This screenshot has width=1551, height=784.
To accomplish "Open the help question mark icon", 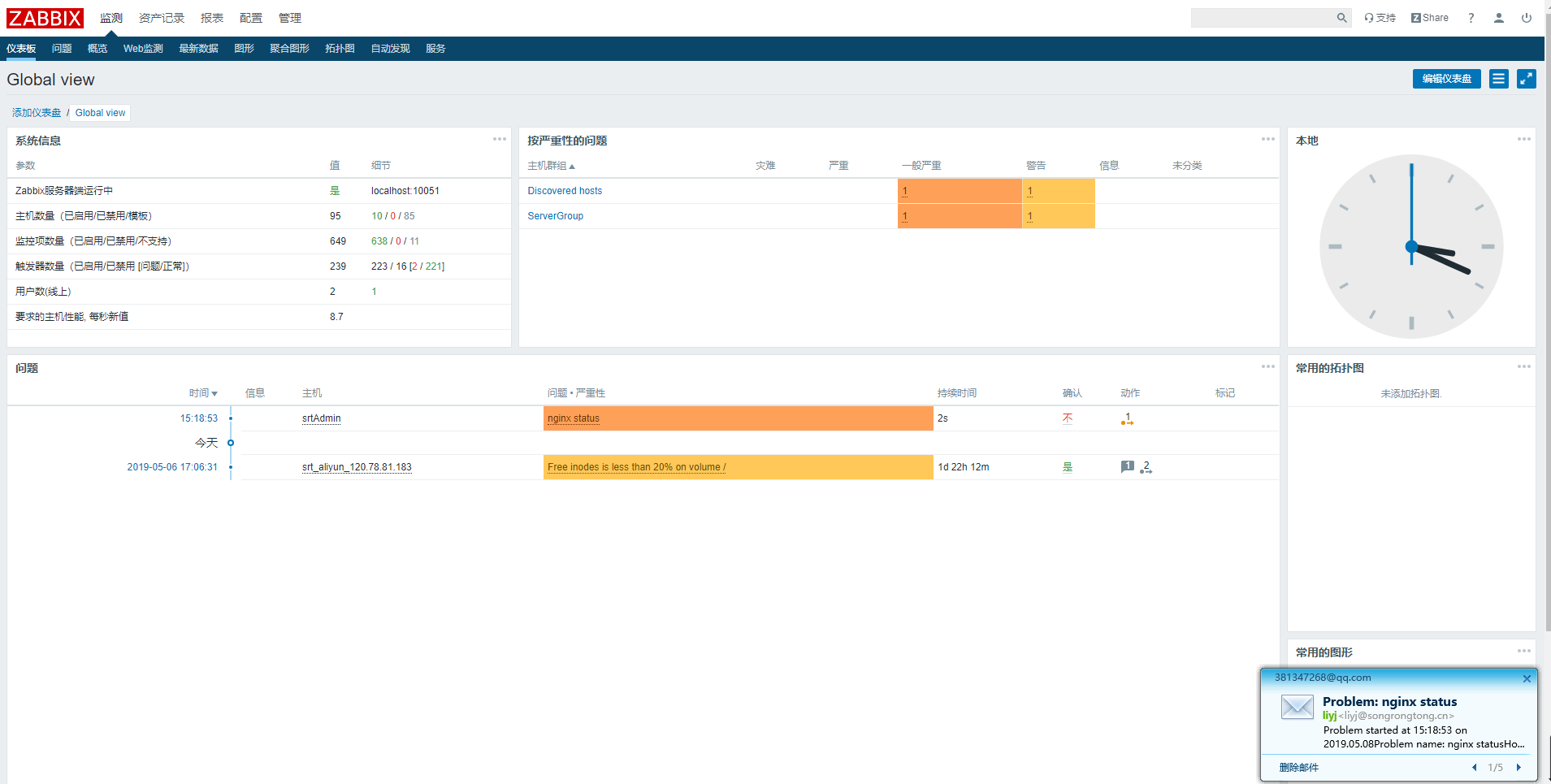I will (1471, 18).
